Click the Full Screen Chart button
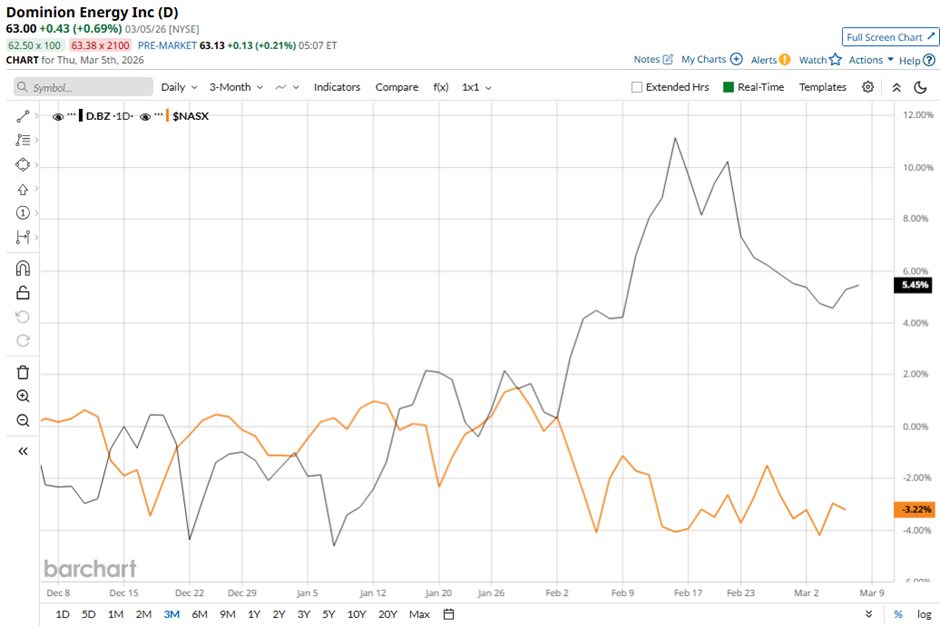The image size is (940, 627). click(890, 37)
